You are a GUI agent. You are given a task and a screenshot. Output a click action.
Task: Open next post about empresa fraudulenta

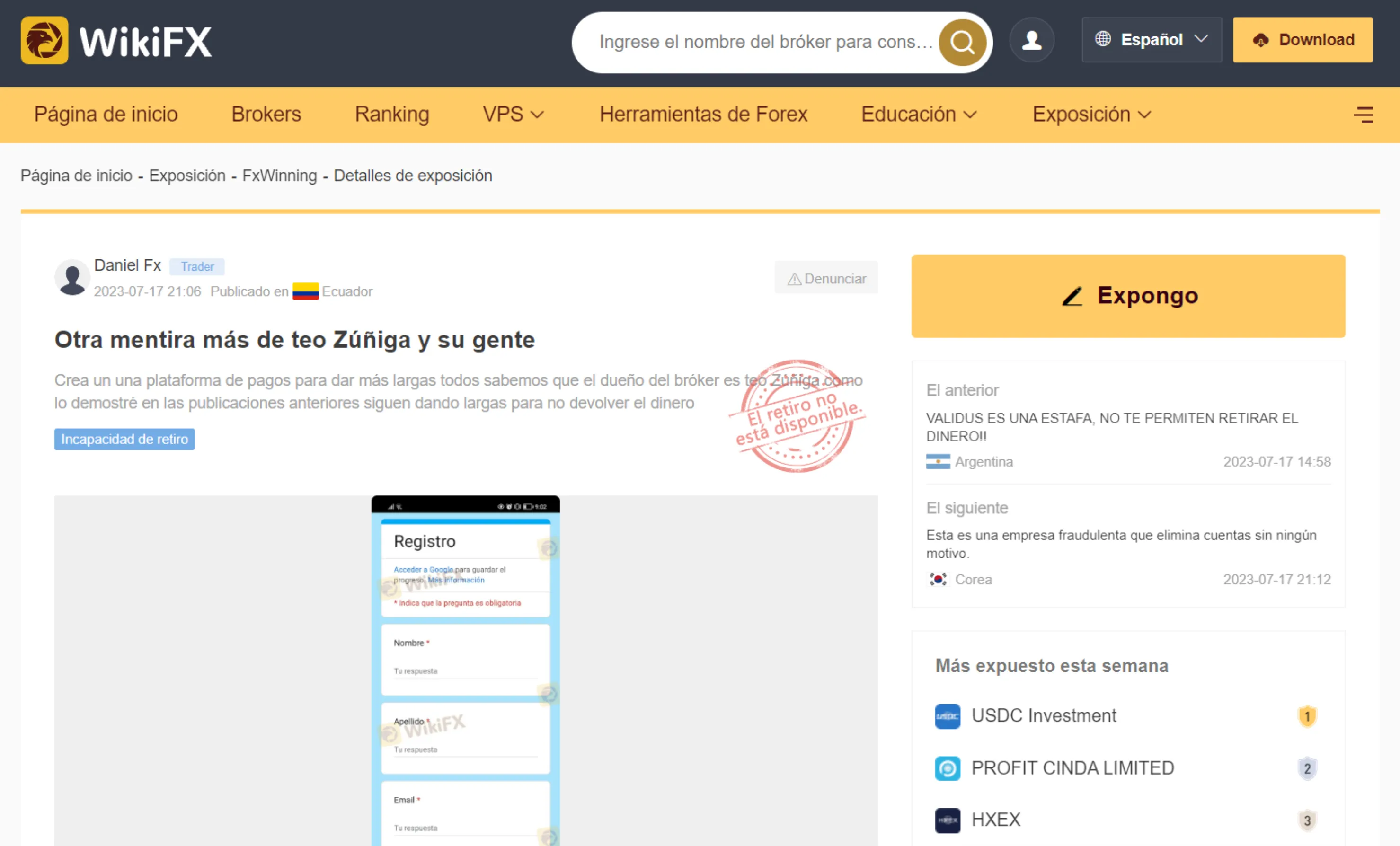1120,544
